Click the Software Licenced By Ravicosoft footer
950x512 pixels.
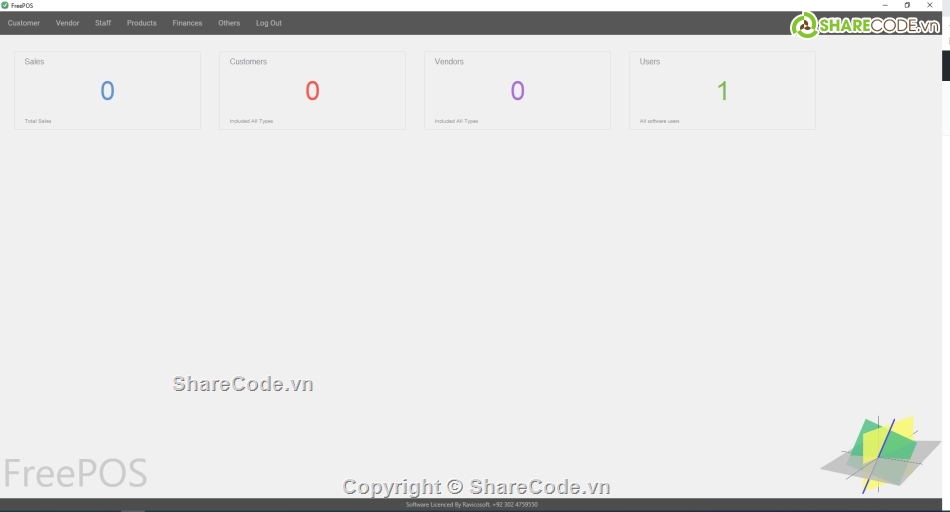[471, 505]
